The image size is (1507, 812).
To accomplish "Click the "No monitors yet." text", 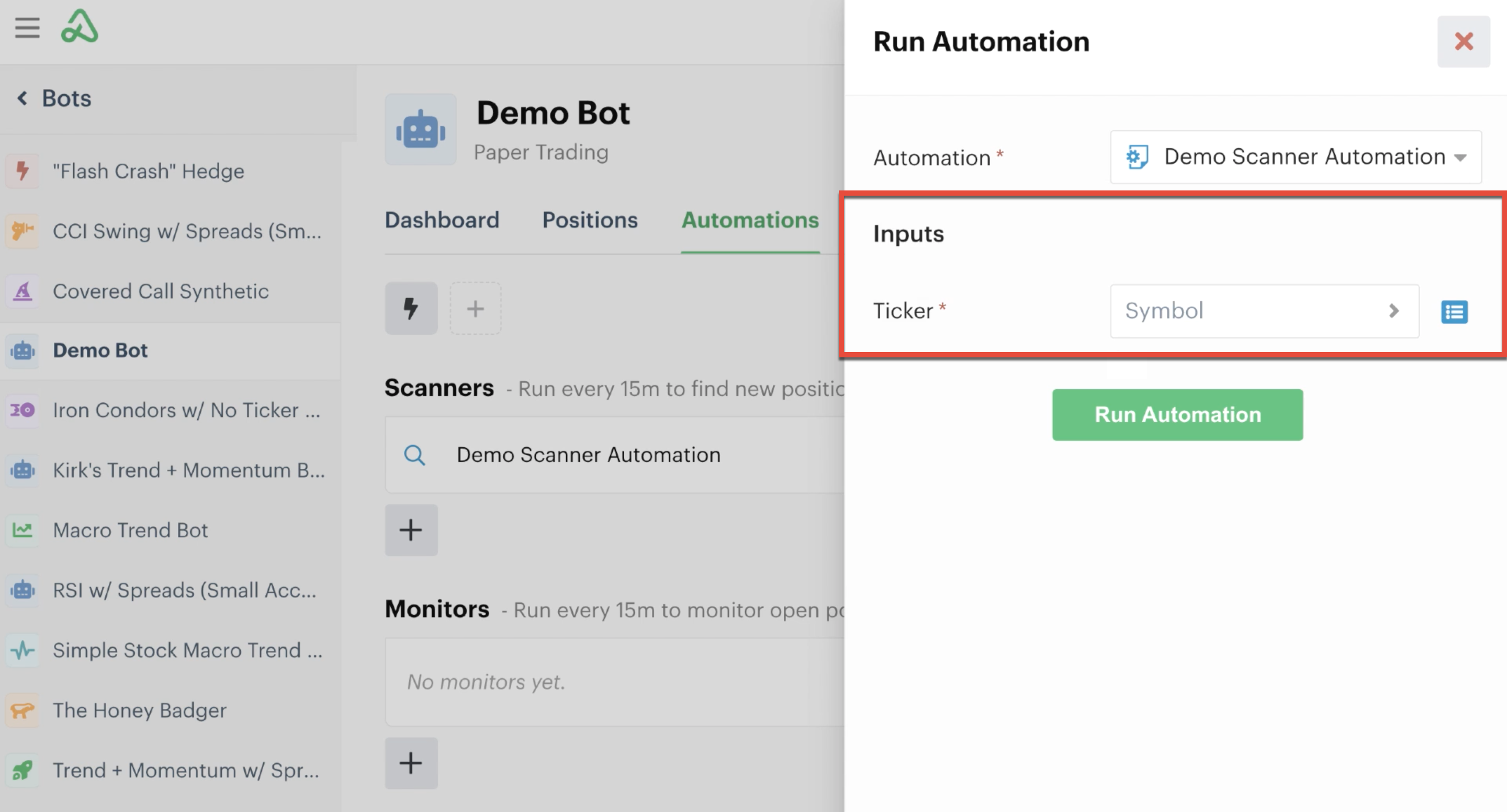I will click(486, 682).
